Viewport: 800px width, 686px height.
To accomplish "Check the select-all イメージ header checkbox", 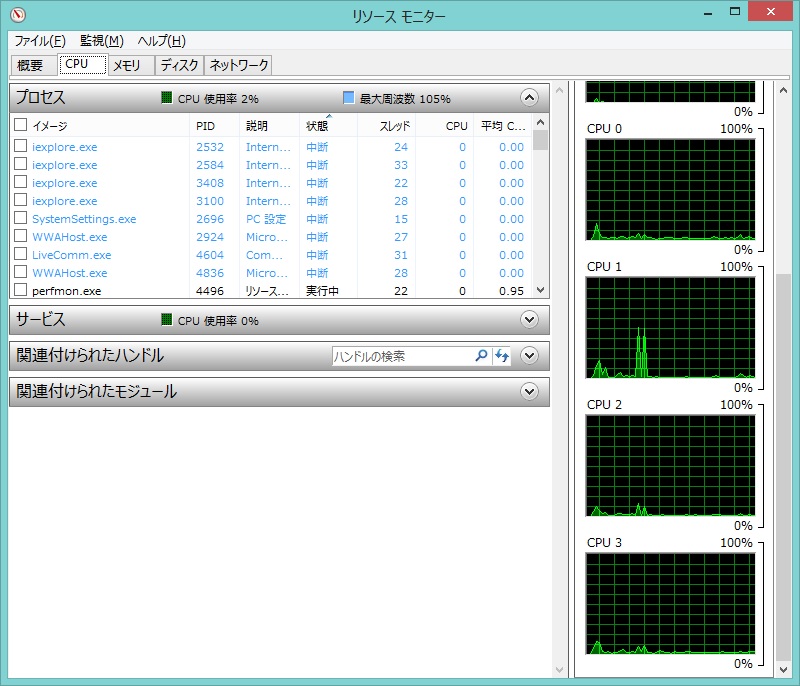I will coord(20,126).
